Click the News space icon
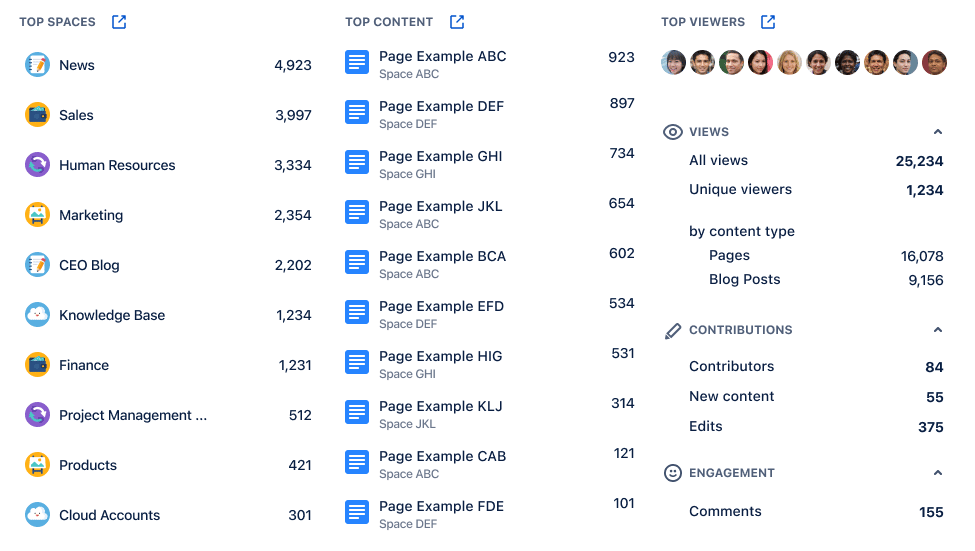The image size is (975, 551). coord(37,65)
